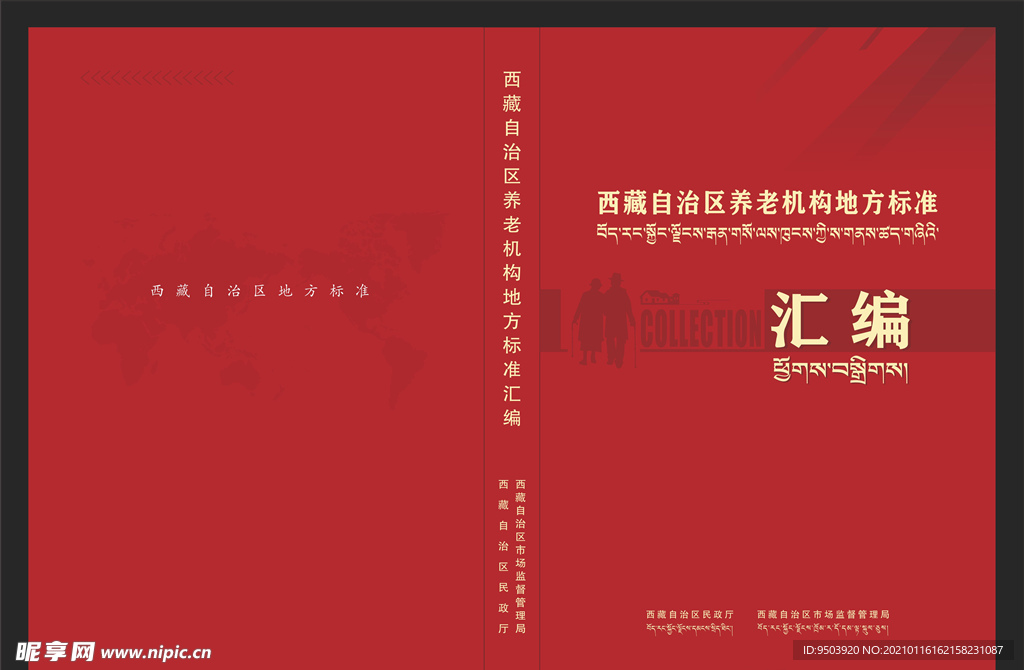Select front cover title 西藏自治区养老机构地方标准
The width and height of the screenshot is (1024, 670).
click(x=767, y=203)
